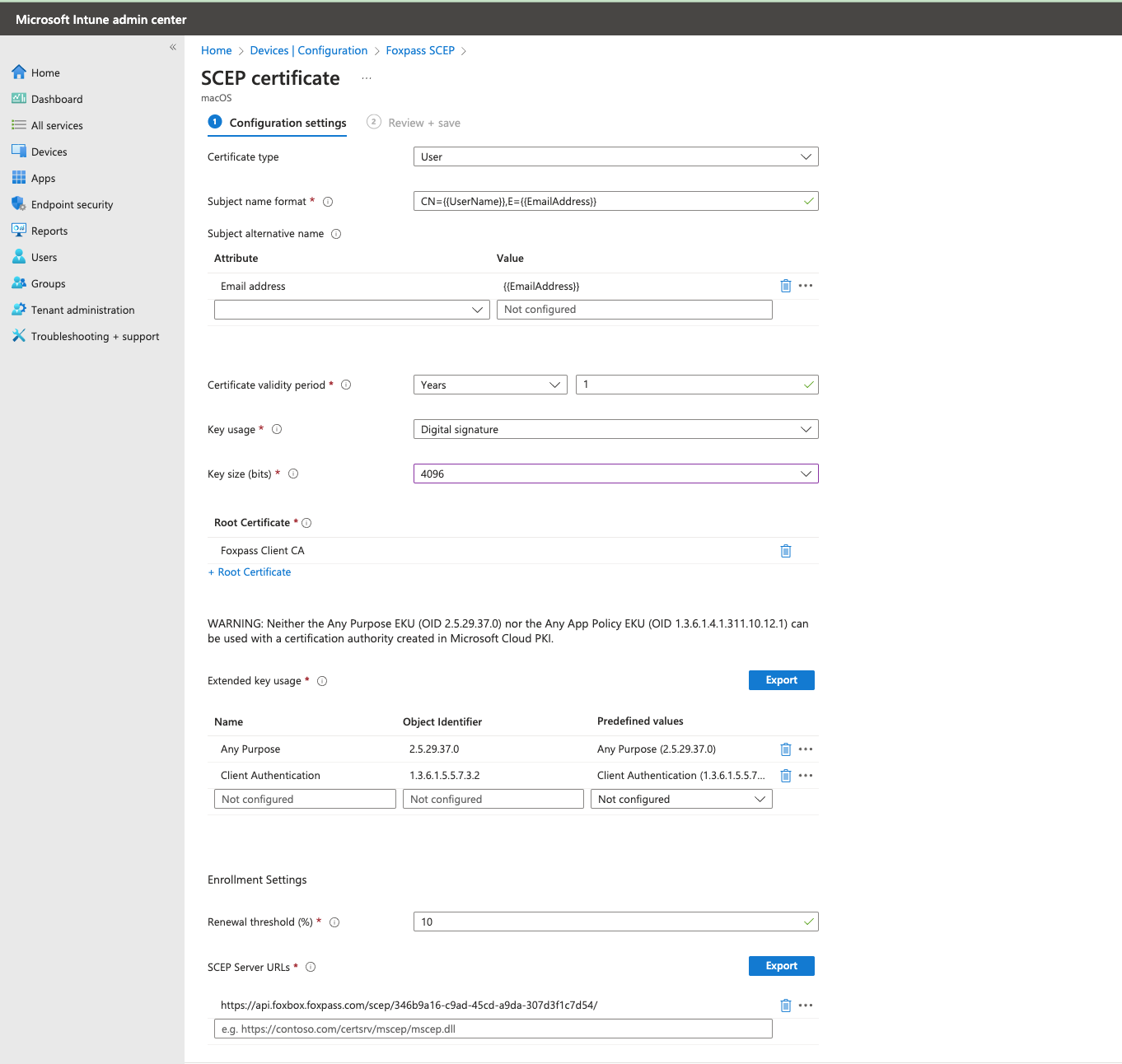This screenshot has width=1122, height=1064.
Task: Click the EKU Name Not configured field
Action: (305, 799)
